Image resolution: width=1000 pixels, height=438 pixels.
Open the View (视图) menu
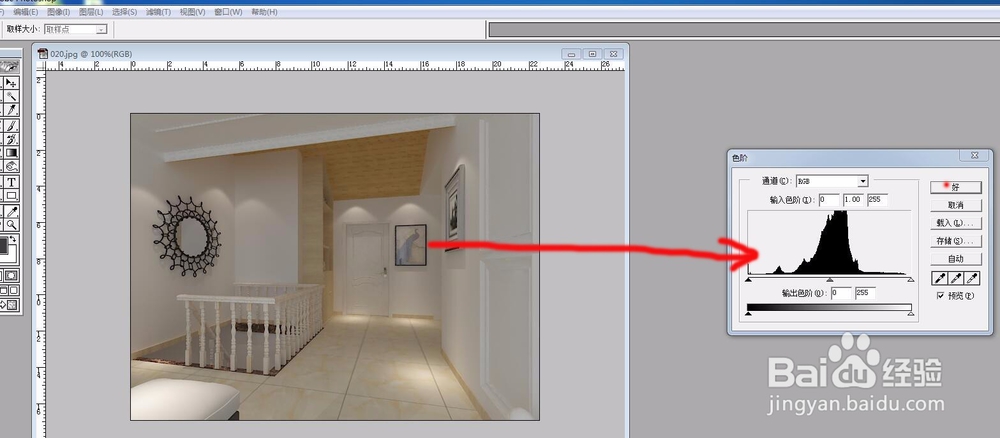(x=192, y=12)
